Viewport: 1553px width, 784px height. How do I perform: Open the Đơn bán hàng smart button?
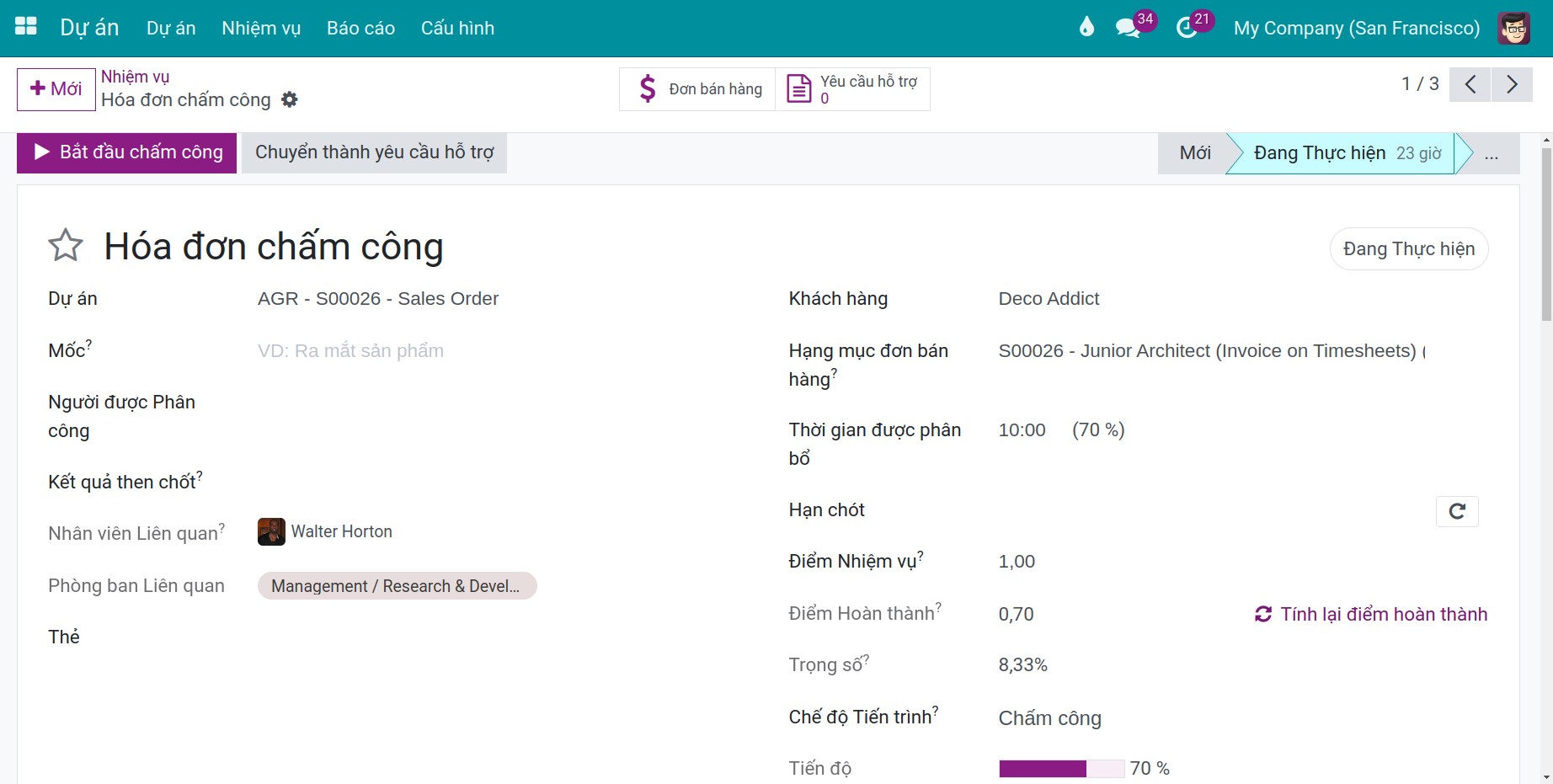[697, 89]
